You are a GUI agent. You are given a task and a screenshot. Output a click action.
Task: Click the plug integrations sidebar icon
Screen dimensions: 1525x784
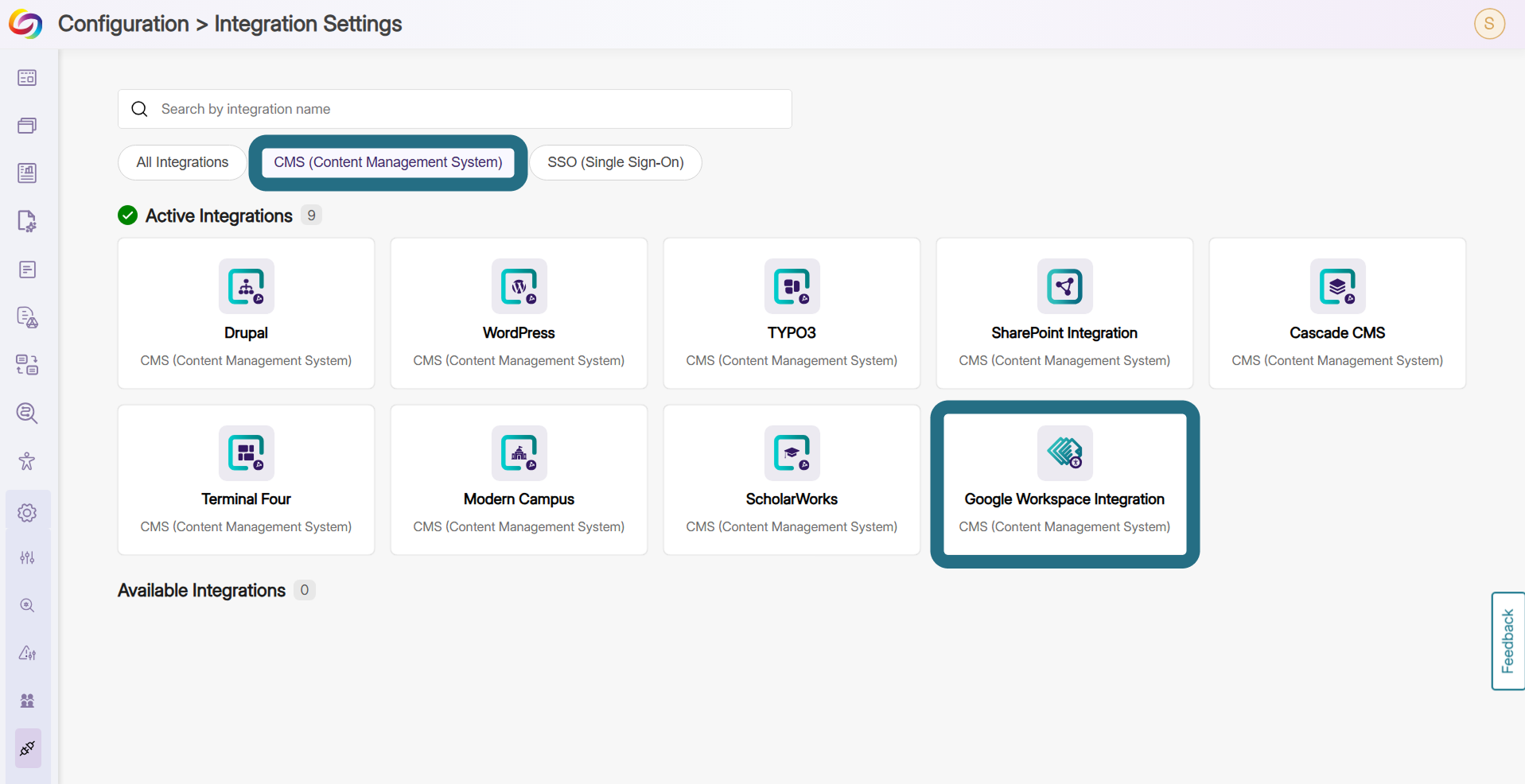(x=27, y=748)
